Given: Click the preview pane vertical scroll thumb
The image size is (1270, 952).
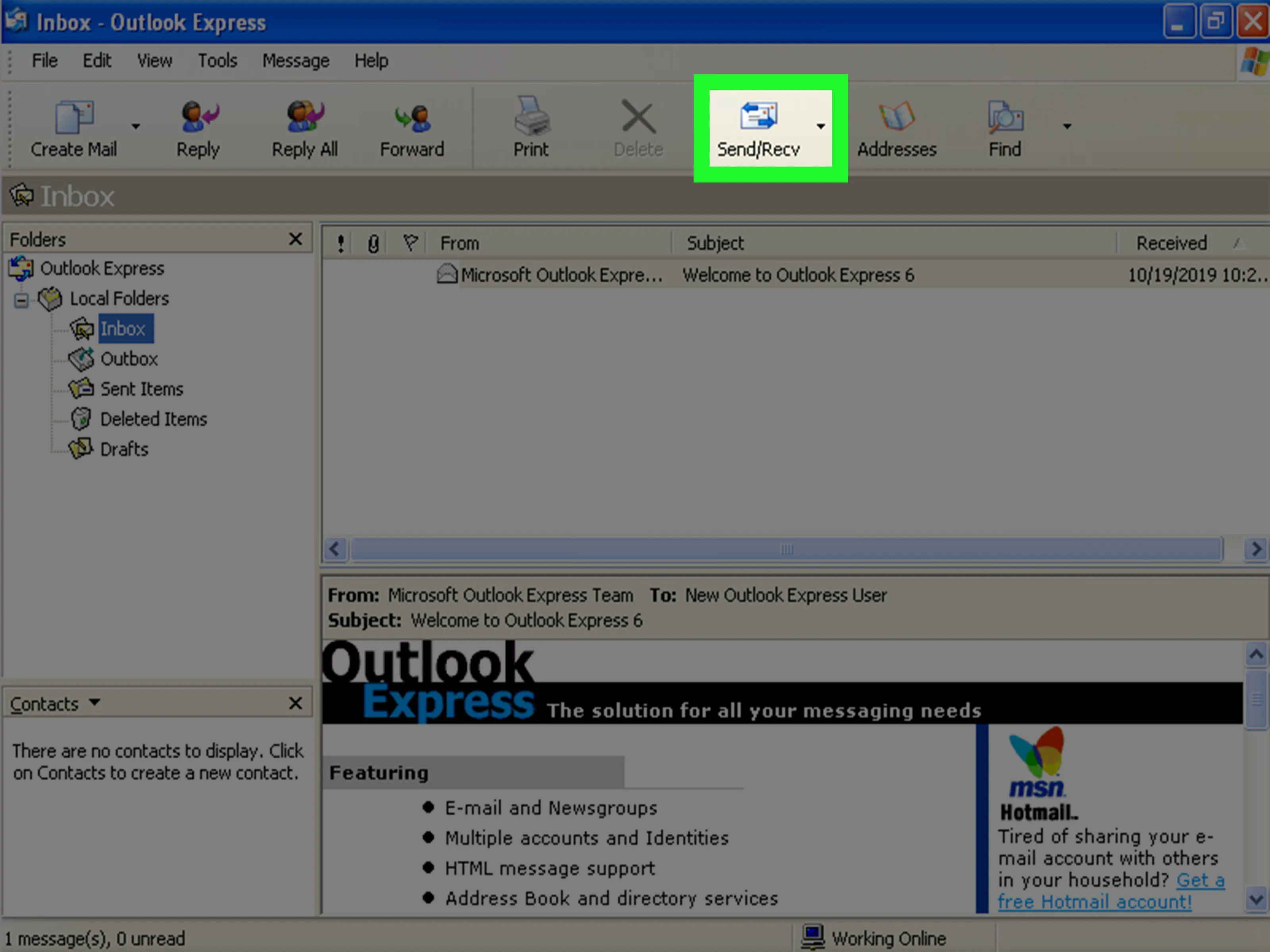Looking at the screenshot, I should [x=1256, y=699].
